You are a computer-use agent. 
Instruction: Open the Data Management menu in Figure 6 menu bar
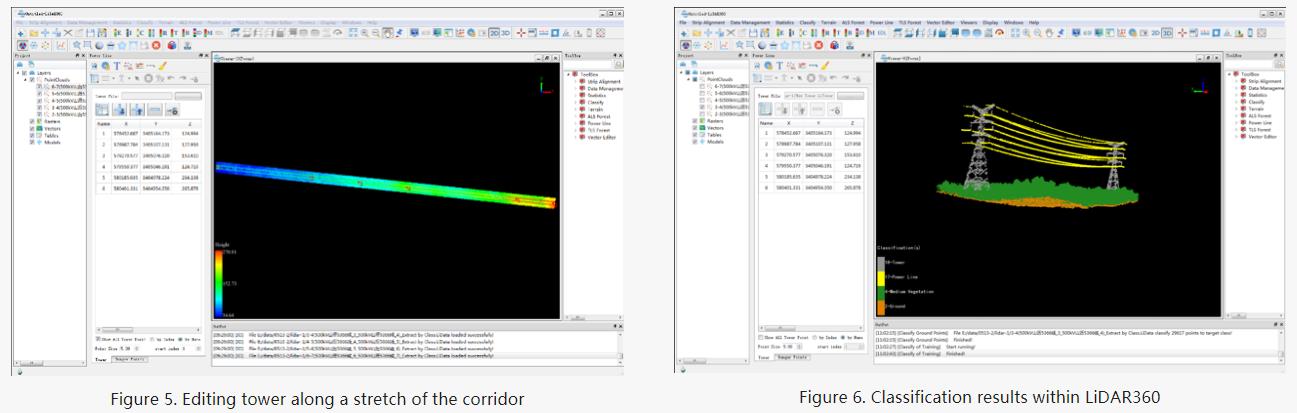click(x=750, y=22)
